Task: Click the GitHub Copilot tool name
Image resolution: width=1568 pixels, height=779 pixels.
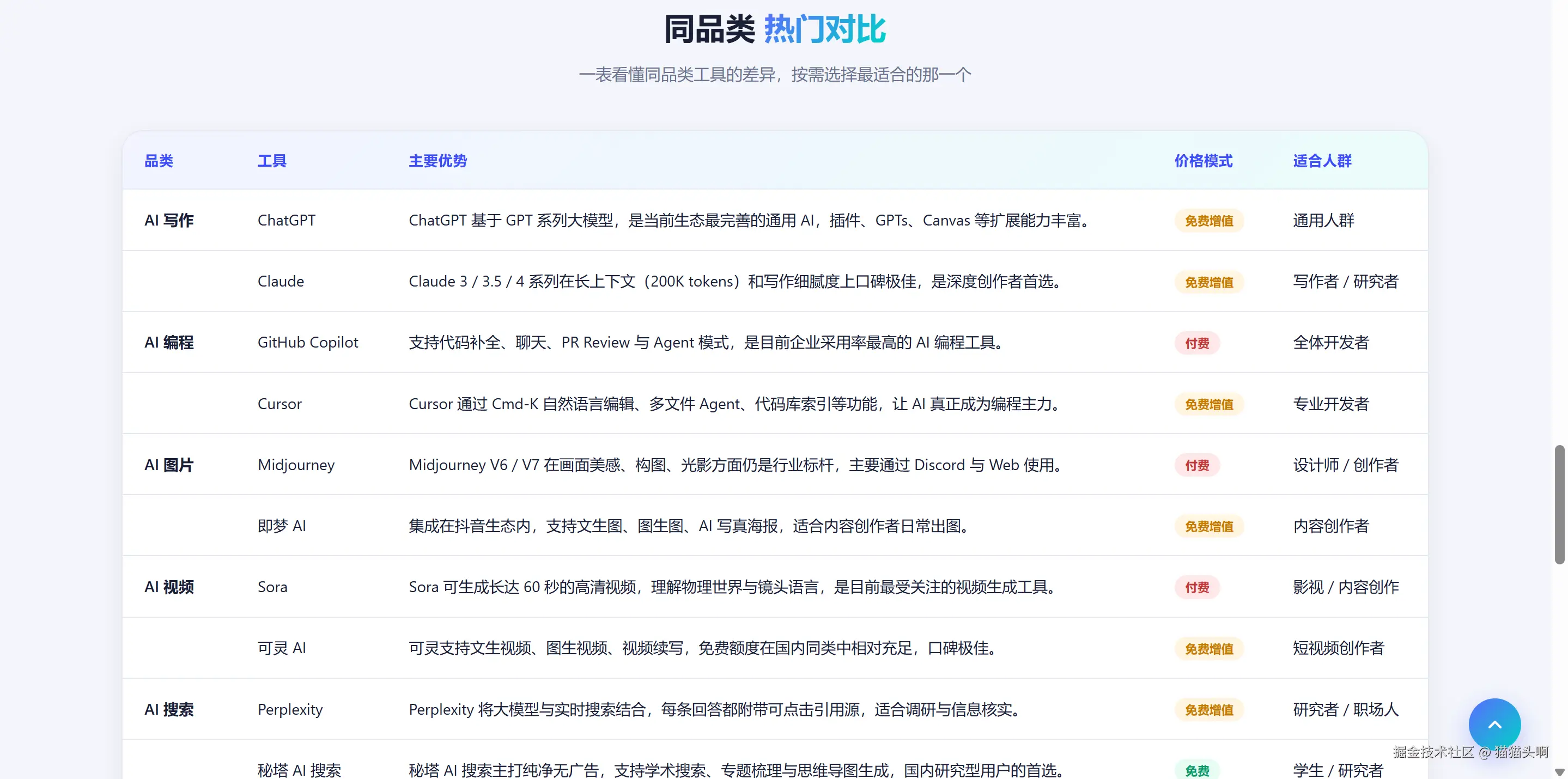Action: [308, 343]
